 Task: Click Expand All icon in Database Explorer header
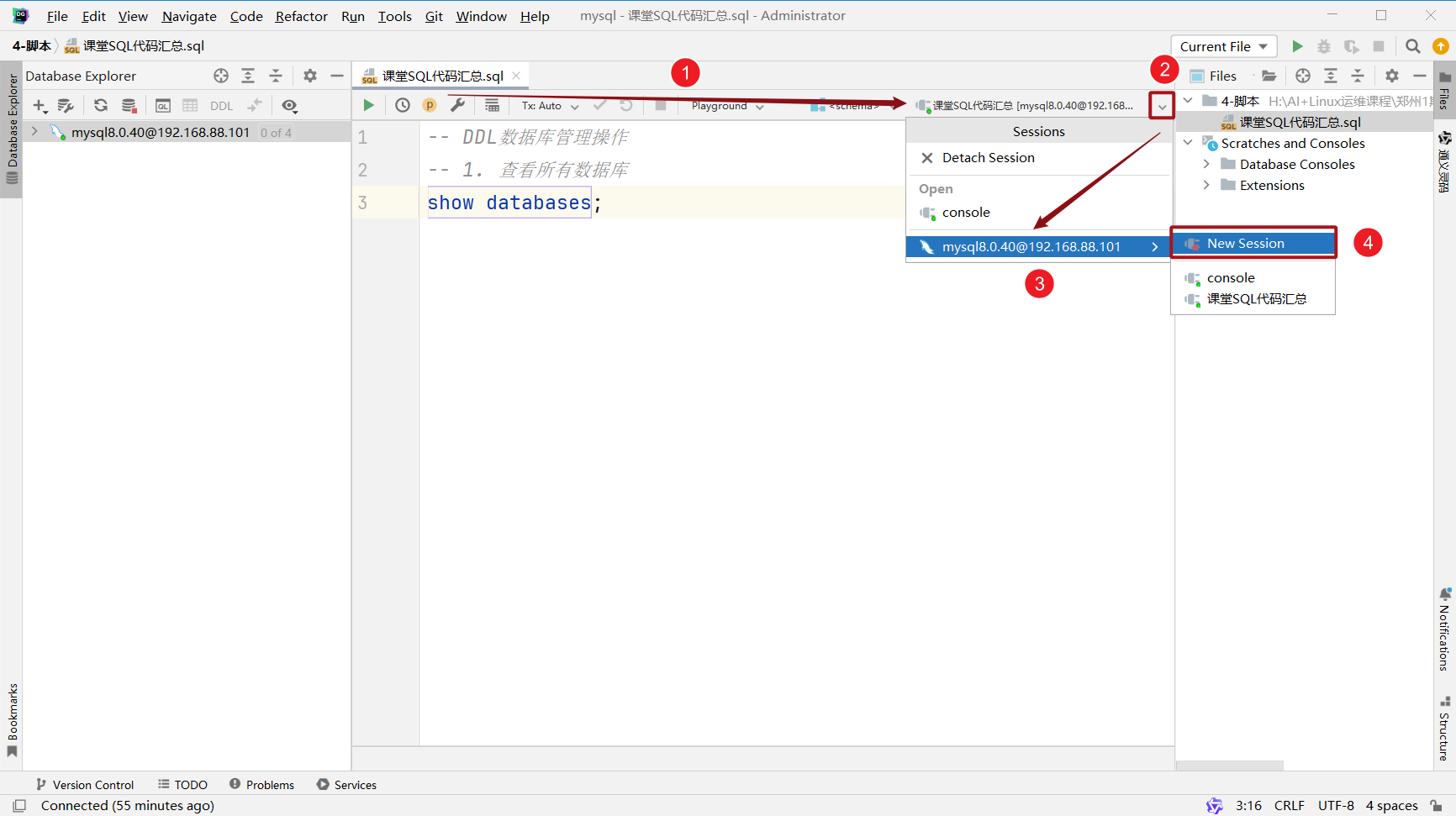248,76
